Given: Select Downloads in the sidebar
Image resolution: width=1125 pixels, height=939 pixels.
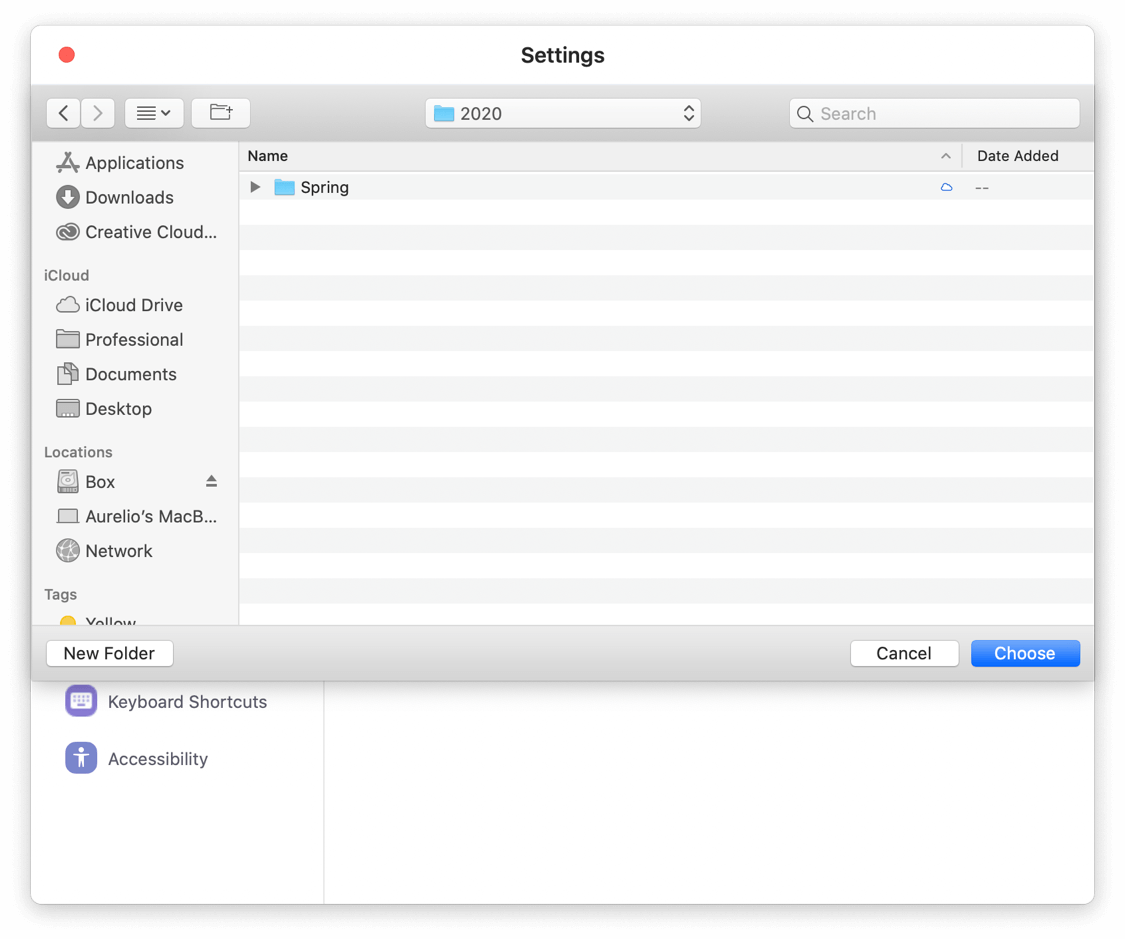Looking at the screenshot, I should tap(129, 197).
